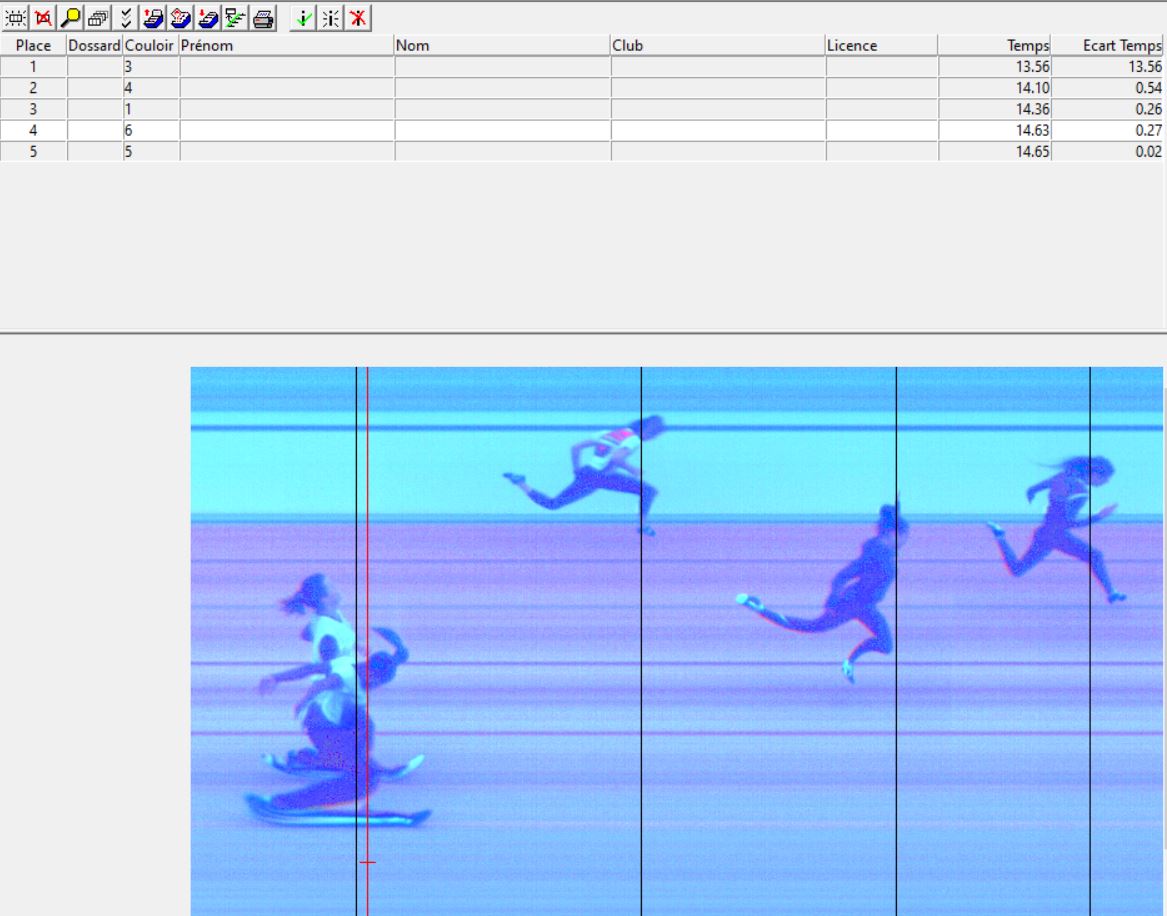Viewport: 1167px width, 916px height.
Task: Click file box icon with red down arrow
Action: (208, 18)
